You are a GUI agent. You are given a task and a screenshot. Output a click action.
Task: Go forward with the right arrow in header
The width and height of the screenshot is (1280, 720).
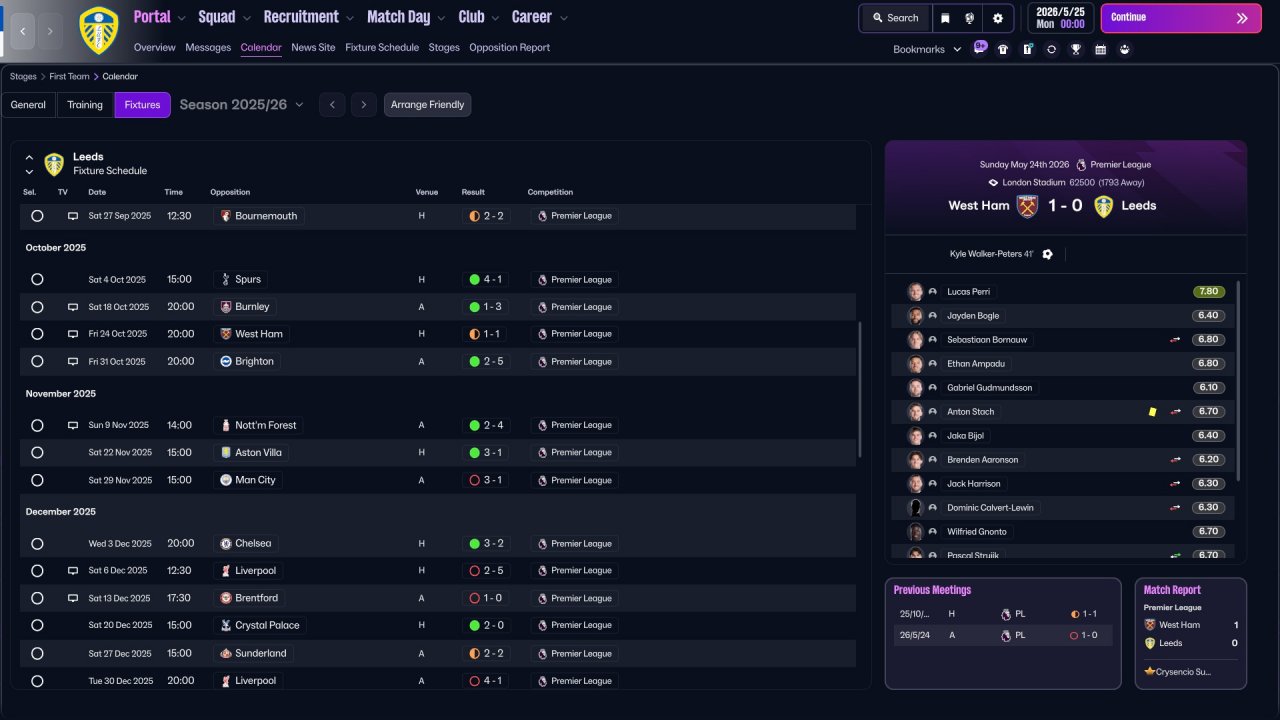pos(51,31)
